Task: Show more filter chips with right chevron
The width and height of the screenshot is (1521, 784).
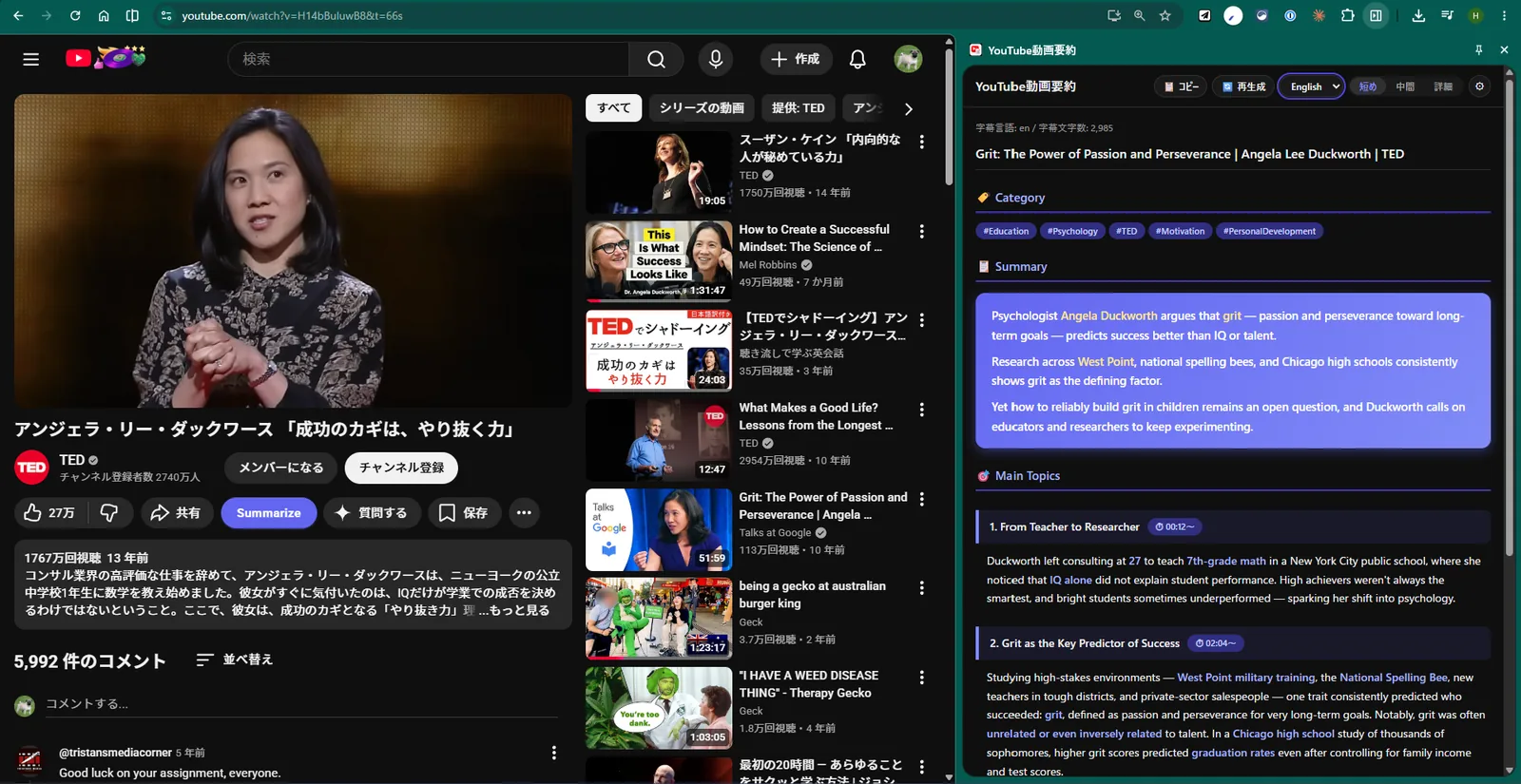Action: click(x=908, y=108)
